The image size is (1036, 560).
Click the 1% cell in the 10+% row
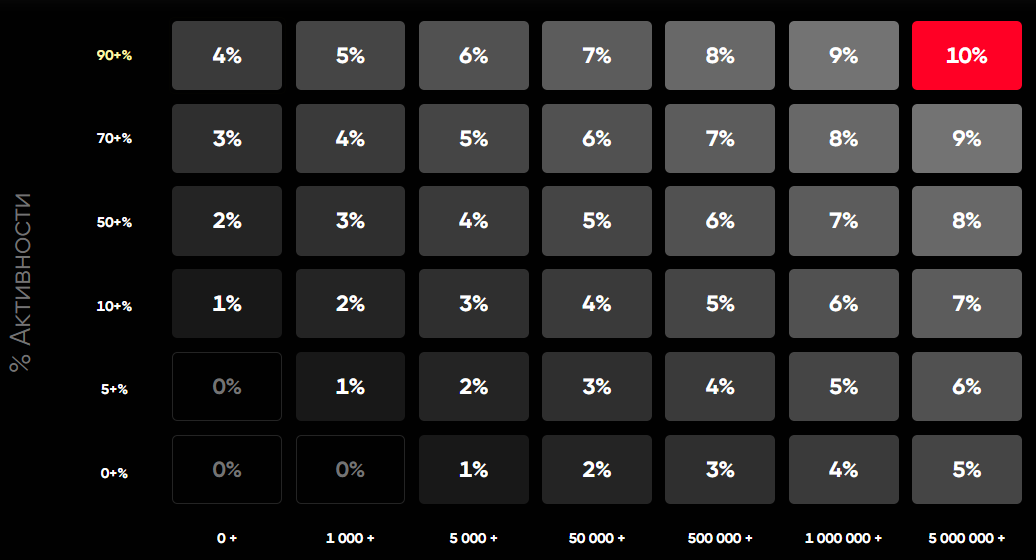click(x=227, y=304)
